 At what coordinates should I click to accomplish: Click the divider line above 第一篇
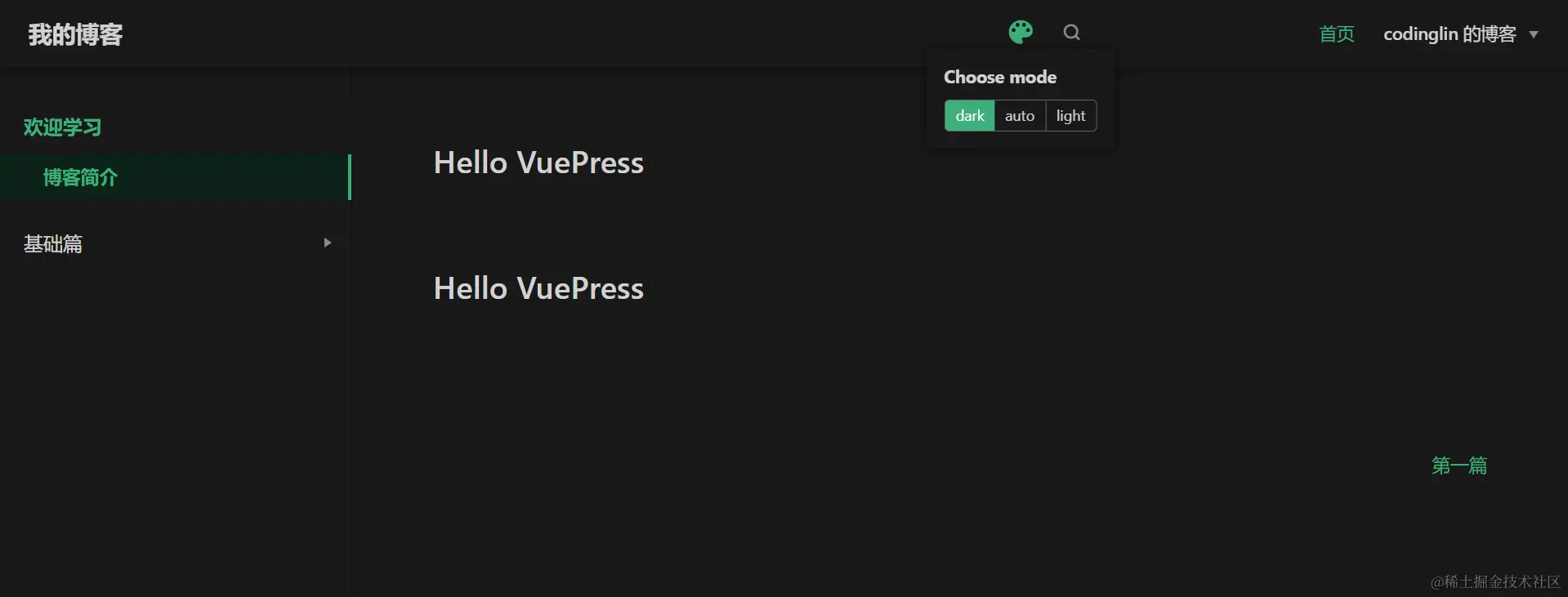(960, 424)
